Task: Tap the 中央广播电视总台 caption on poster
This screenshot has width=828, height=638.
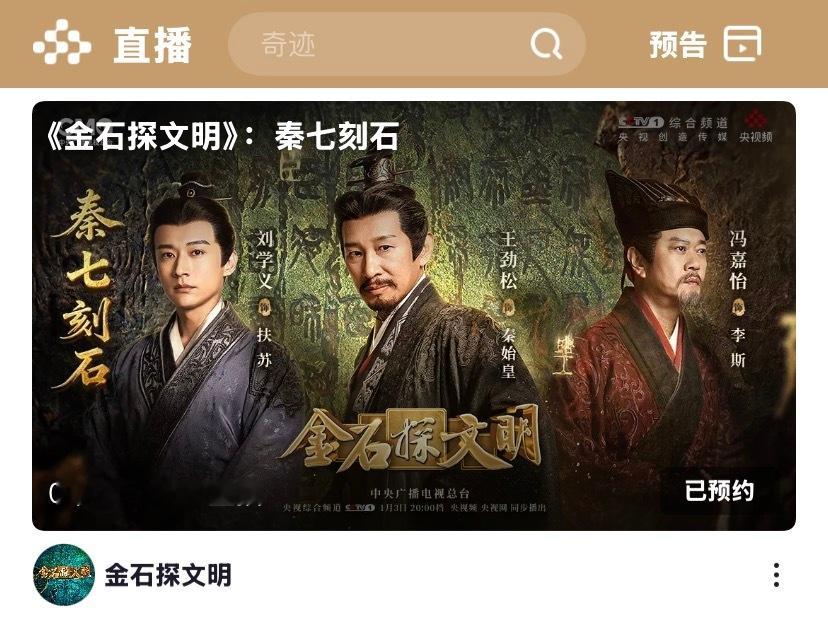Action: click(420, 493)
